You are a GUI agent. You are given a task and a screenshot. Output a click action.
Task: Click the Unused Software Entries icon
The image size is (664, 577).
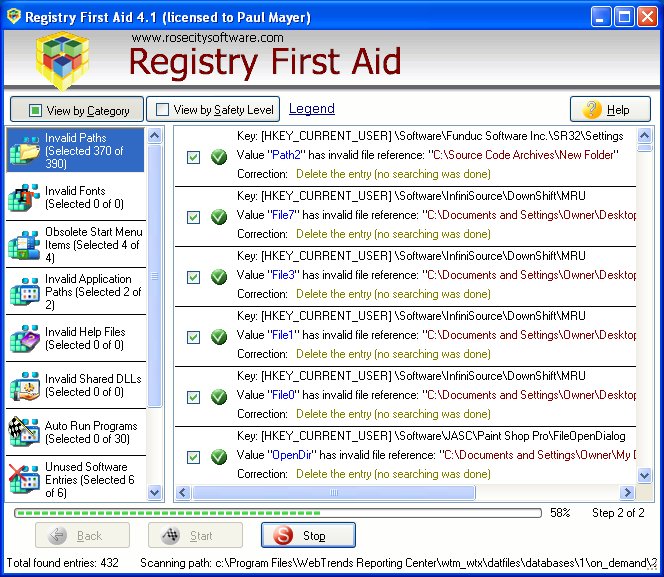24,479
